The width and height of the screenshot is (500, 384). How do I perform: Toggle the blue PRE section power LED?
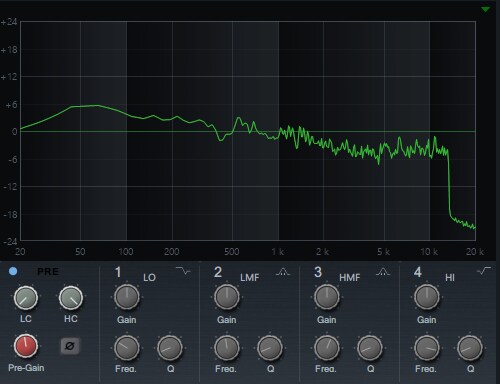click(13, 271)
